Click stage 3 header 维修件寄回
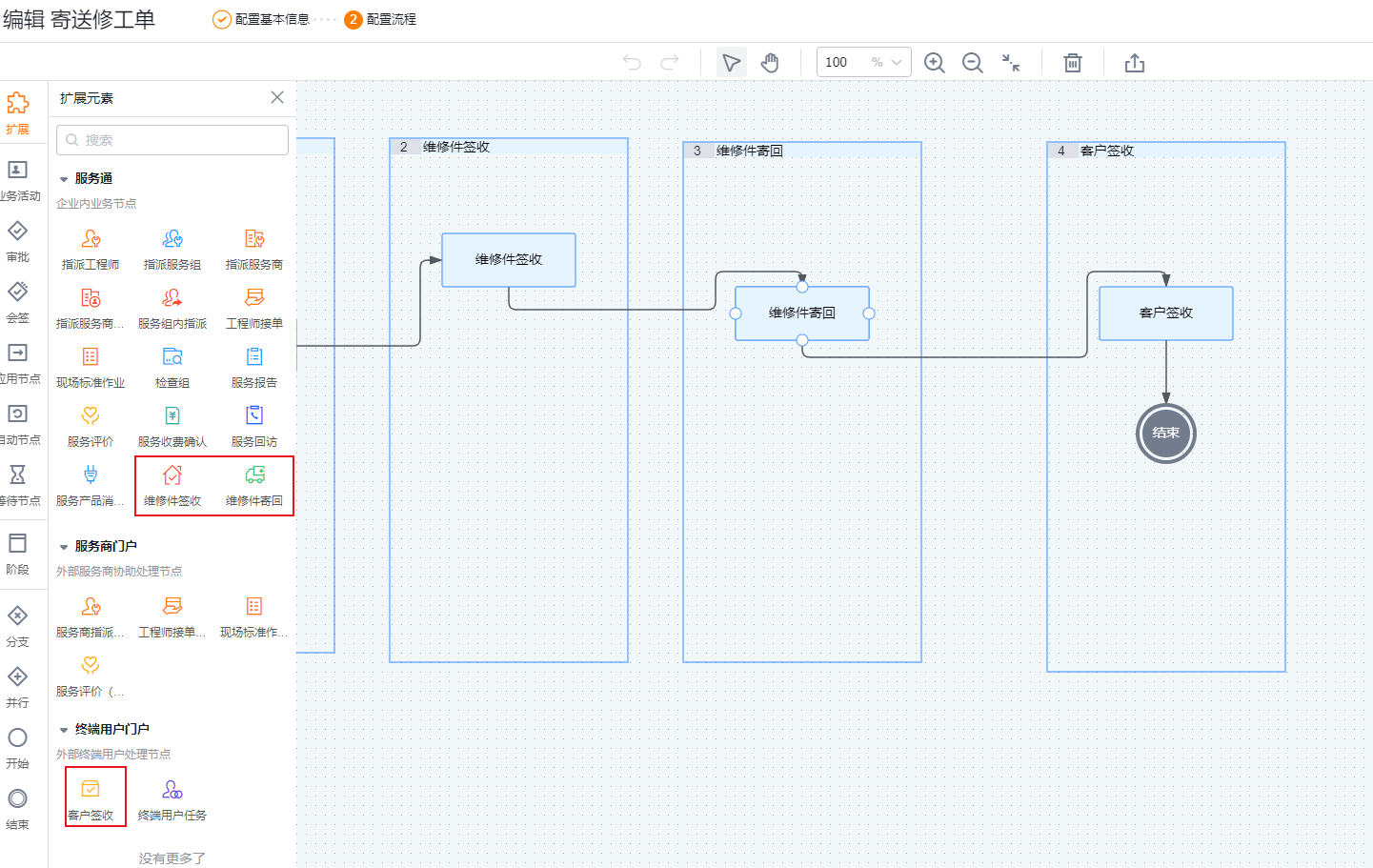The height and width of the screenshot is (868, 1373). [x=802, y=151]
